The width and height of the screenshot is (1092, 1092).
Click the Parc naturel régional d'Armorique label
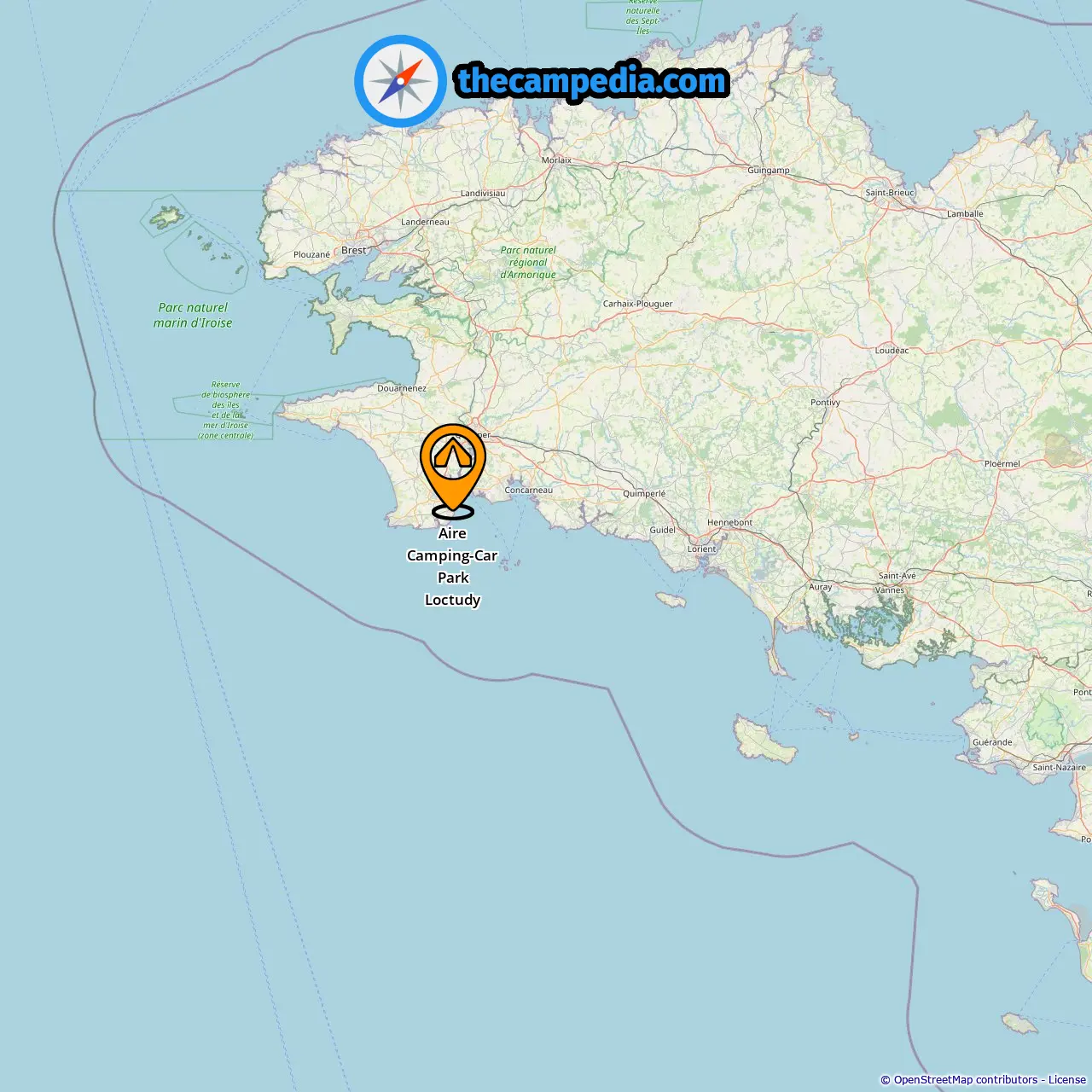[528, 262]
